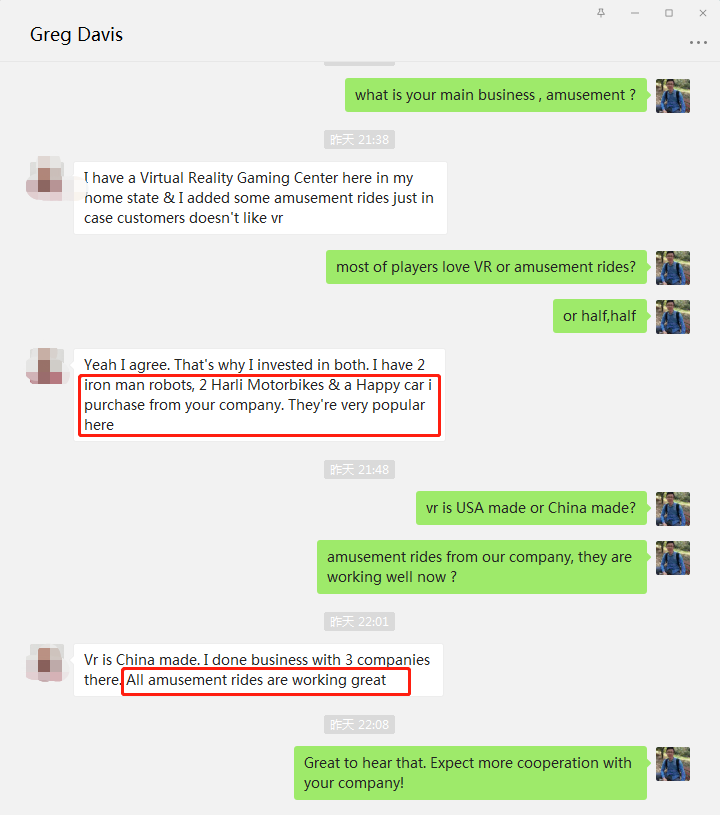Close the Greg Davis chat window
The width and height of the screenshot is (720, 815).
(703, 13)
